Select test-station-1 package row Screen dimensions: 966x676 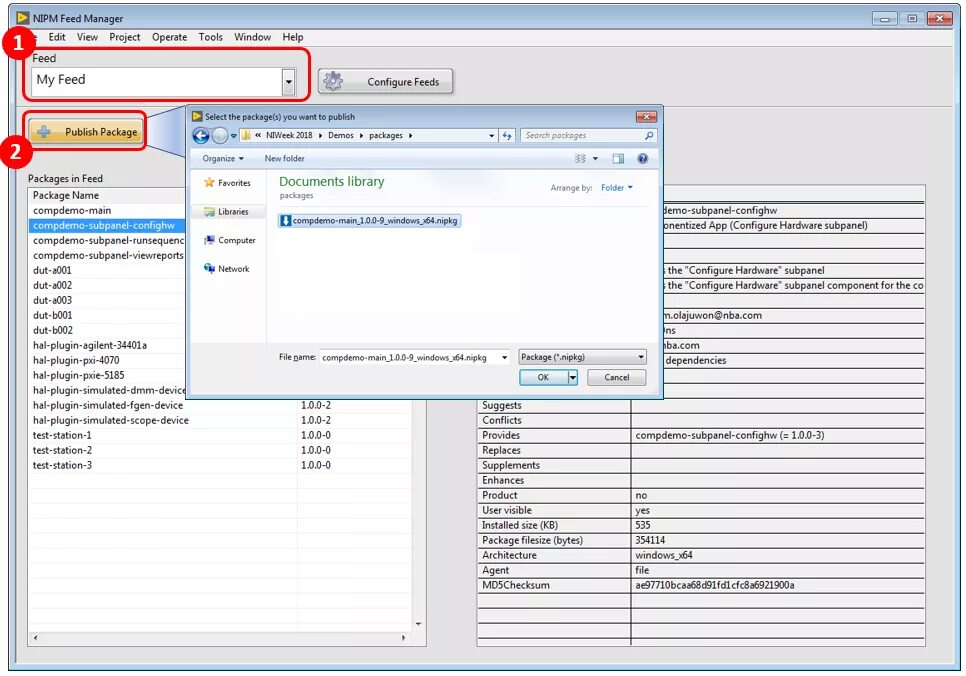[221, 435]
